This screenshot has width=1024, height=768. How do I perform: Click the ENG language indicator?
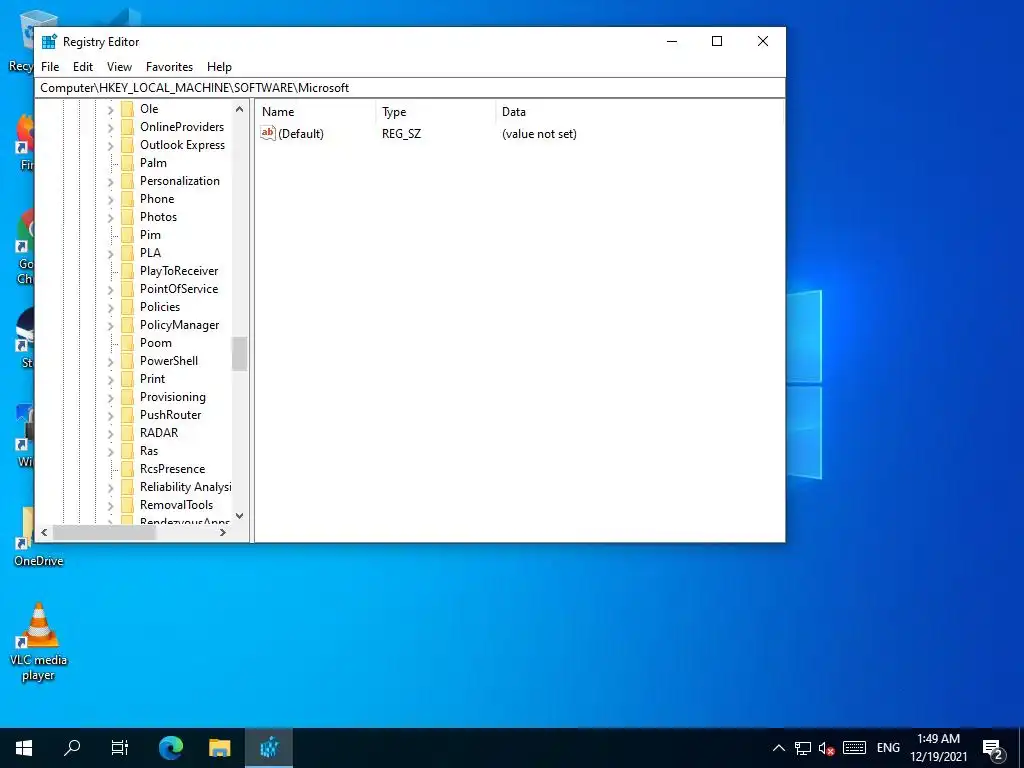(888, 748)
